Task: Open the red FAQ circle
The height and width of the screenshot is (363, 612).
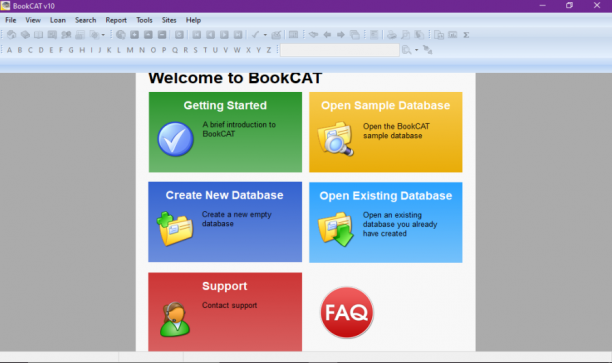Action: [347, 312]
